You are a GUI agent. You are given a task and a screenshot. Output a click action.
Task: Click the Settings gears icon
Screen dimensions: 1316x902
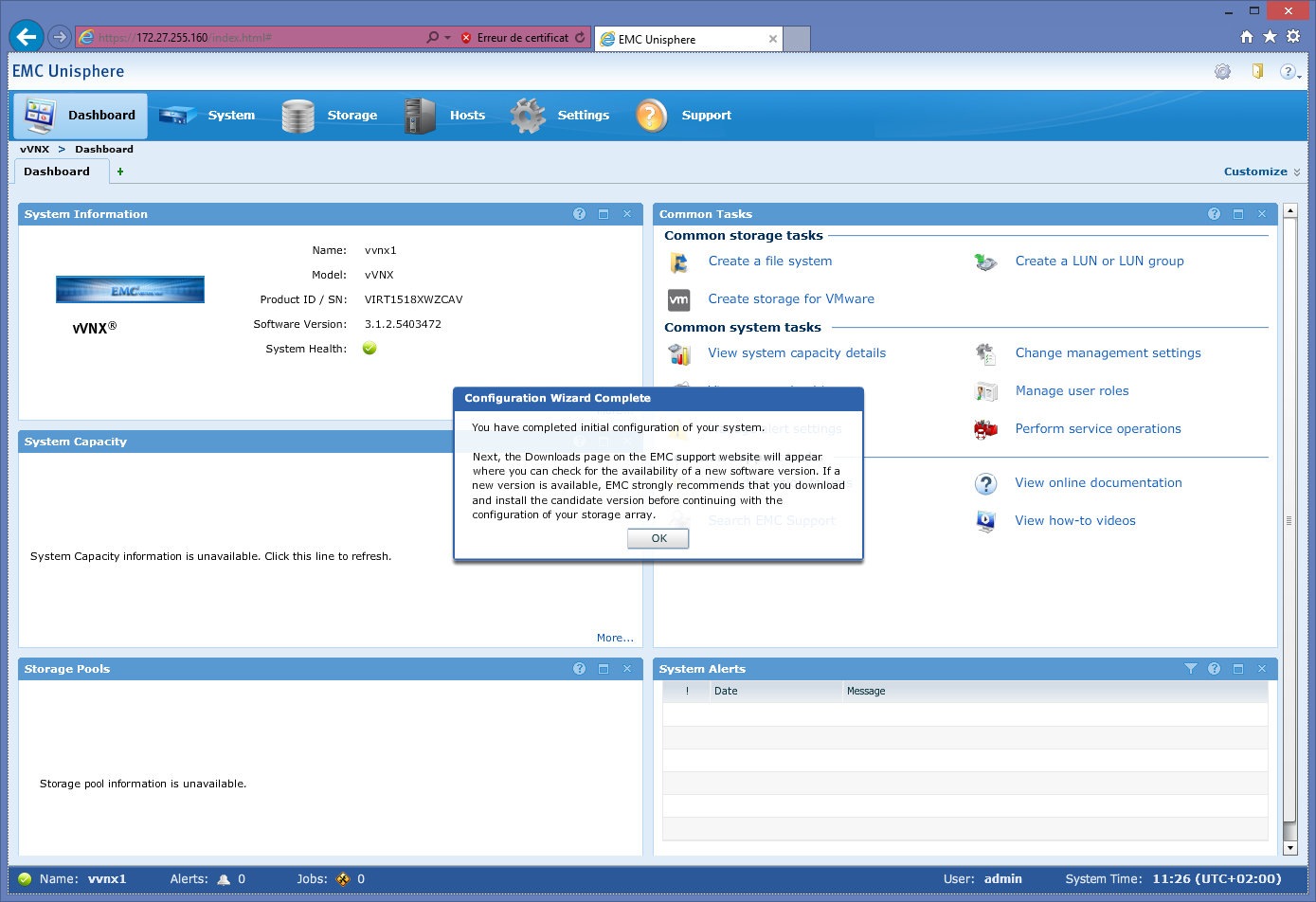click(528, 116)
